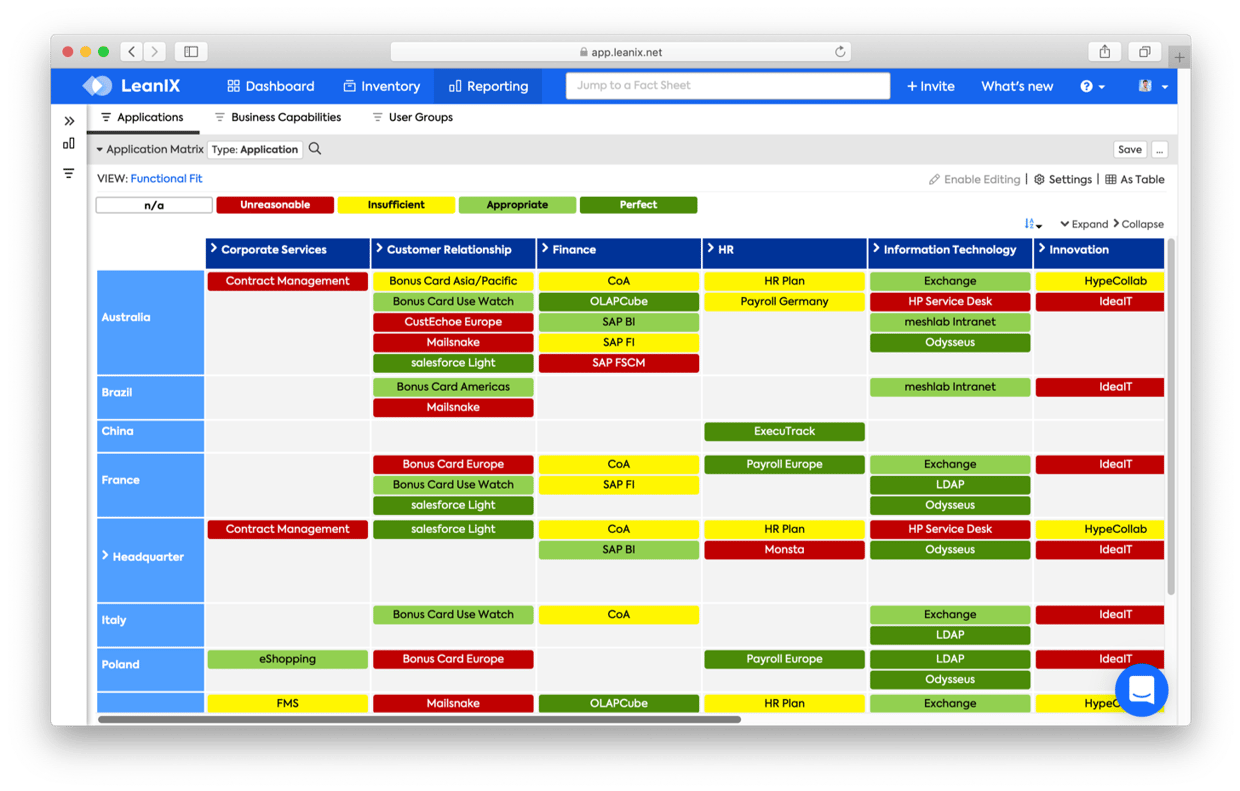
Task: Click the Save button
Action: point(1129,149)
